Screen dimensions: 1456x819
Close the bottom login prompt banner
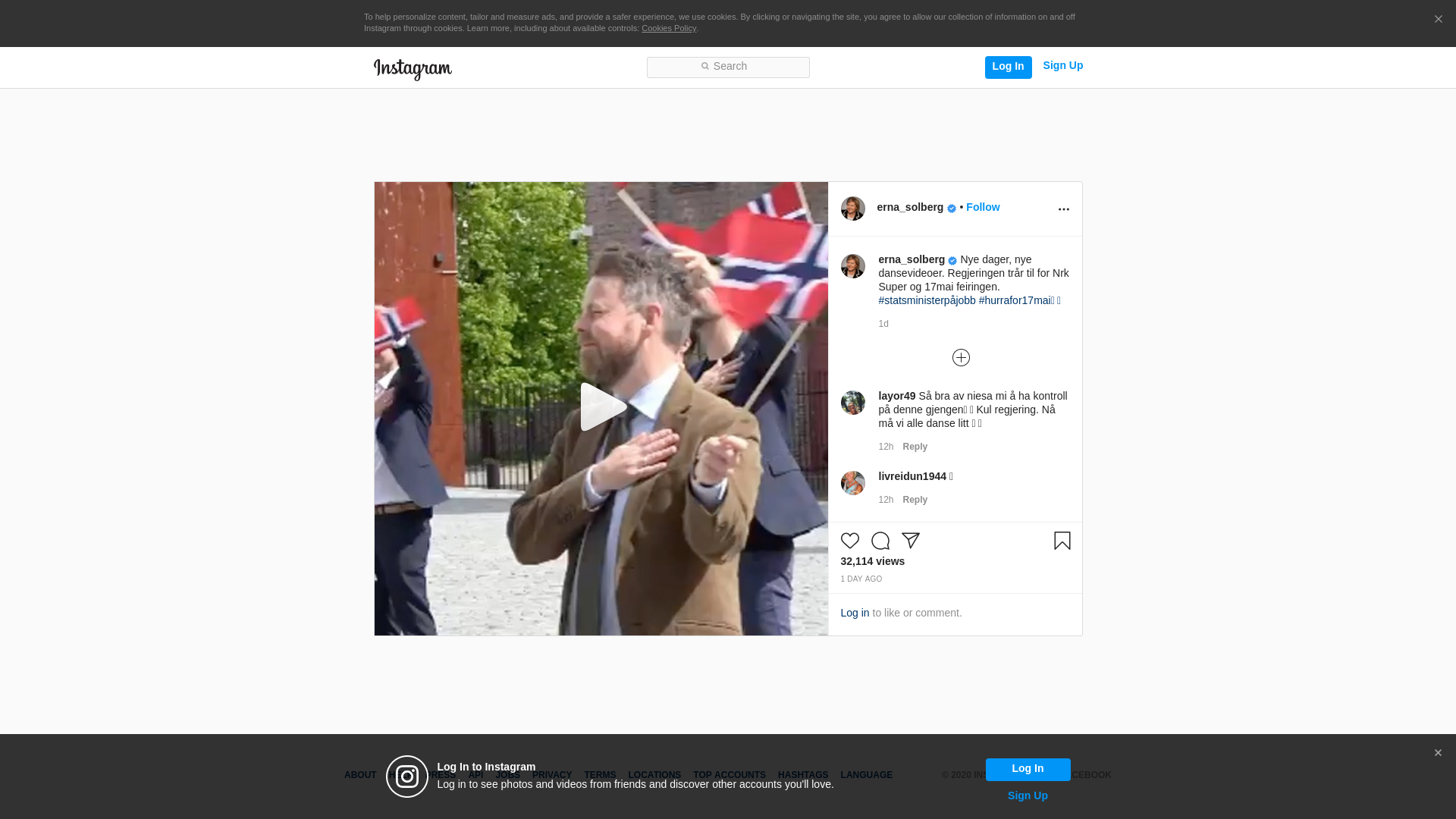(1437, 753)
